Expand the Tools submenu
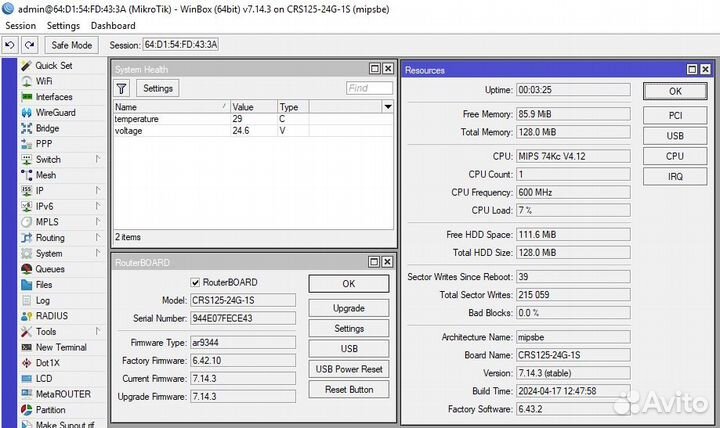Image resolution: width=720 pixels, height=428 pixels. click(x=98, y=331)
